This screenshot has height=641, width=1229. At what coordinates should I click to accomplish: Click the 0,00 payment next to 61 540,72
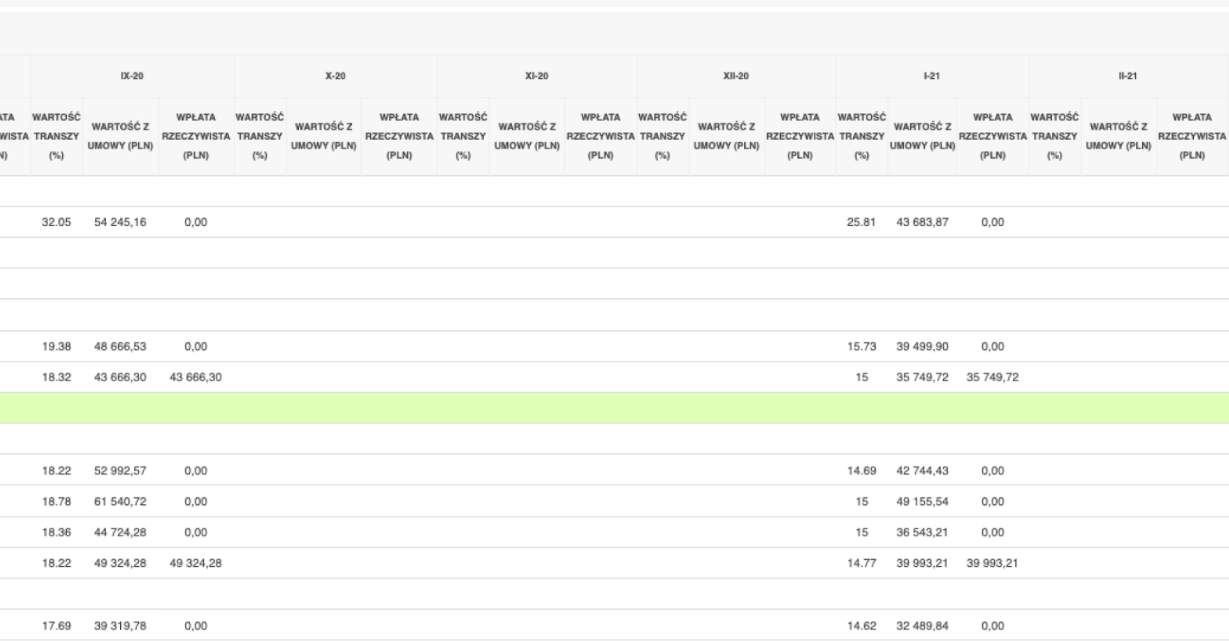tap(196, 501)
